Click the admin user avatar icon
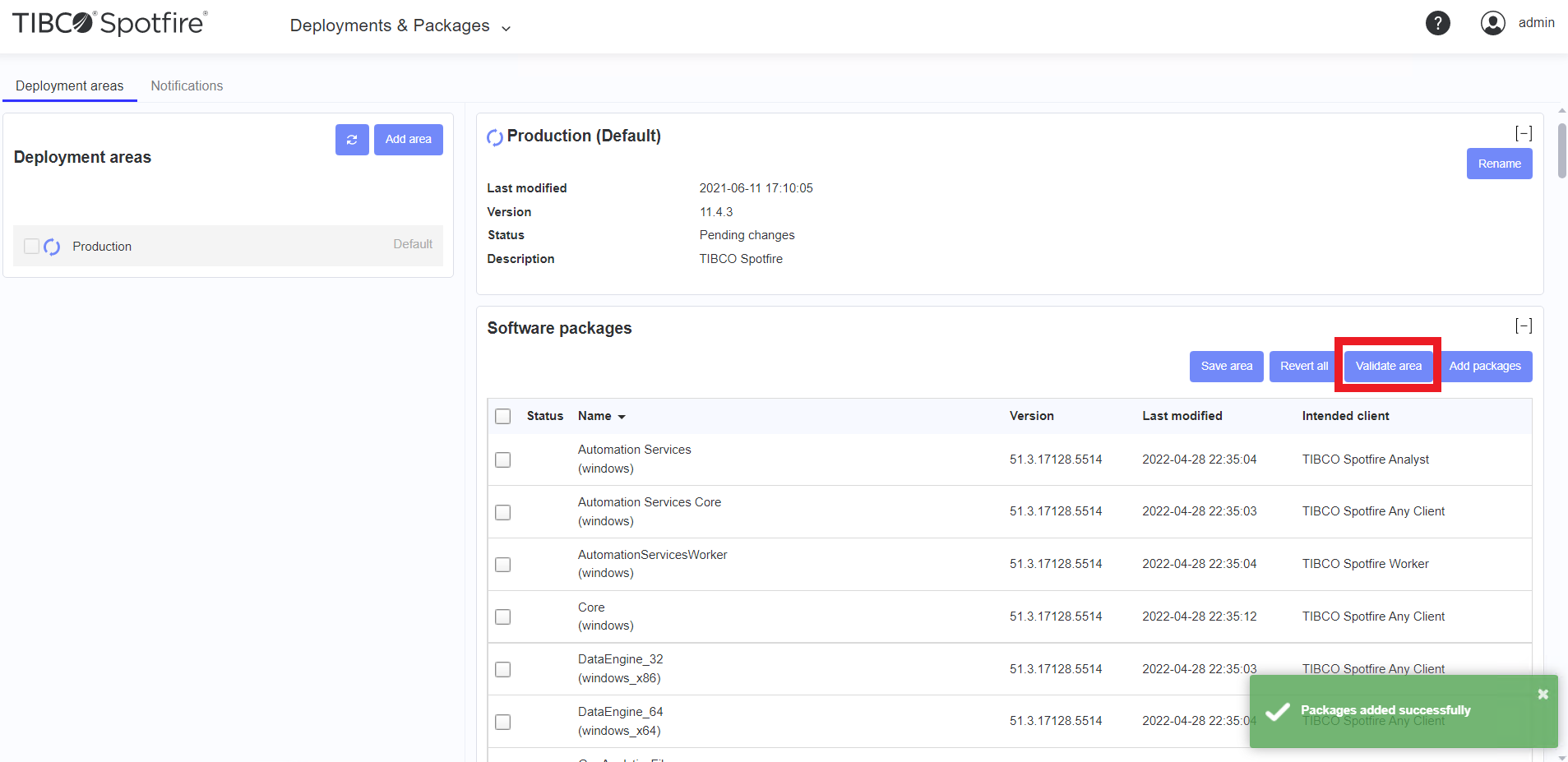 tap(1493, 23)
